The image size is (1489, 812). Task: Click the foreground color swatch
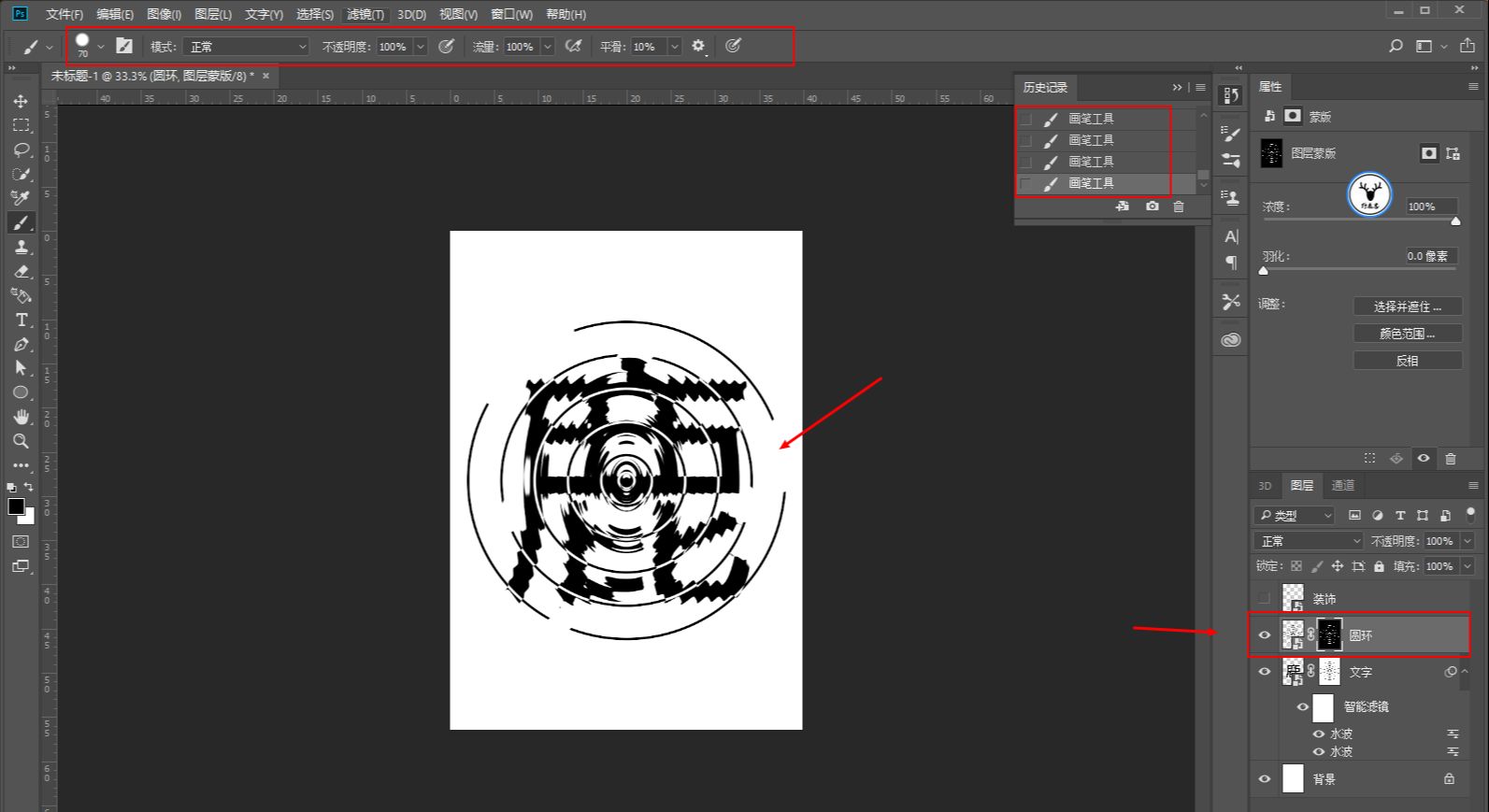pos(16,506)
